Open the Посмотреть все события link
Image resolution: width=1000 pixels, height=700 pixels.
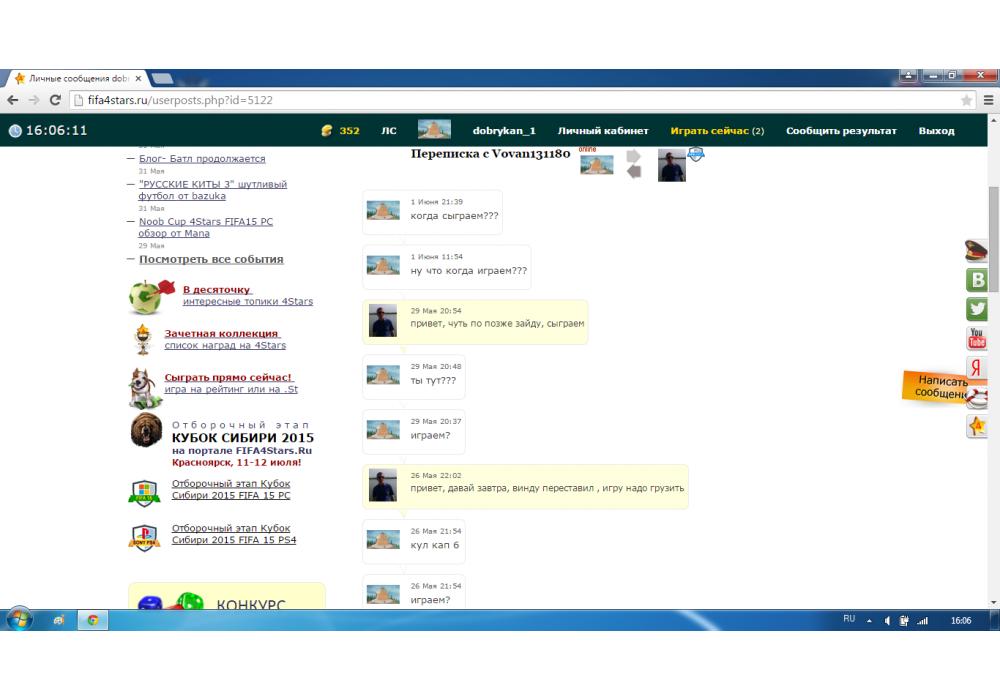coord(211,259)
